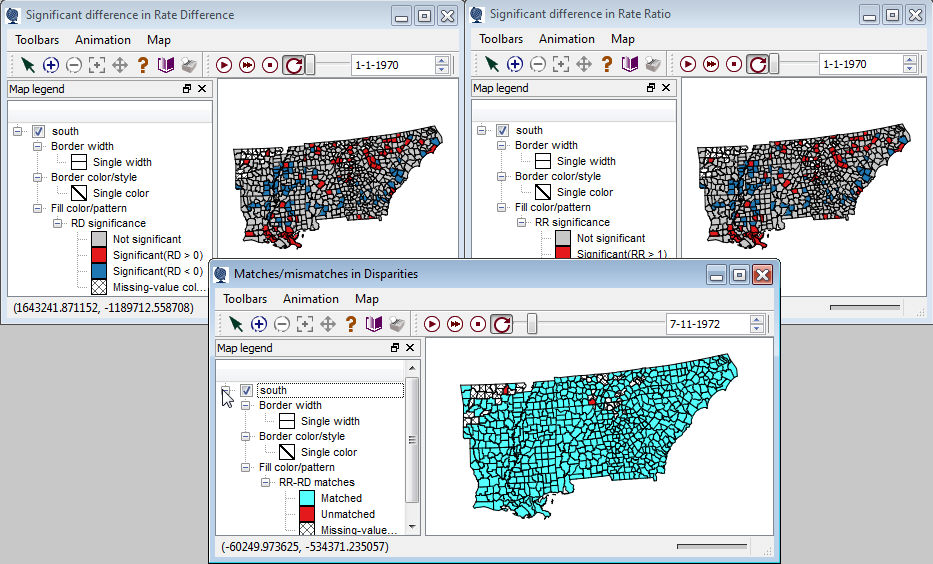Click date field showing 7-11-1972
Image resolution: width=933 pixels, height=564 pixels.
click(708, 324)
